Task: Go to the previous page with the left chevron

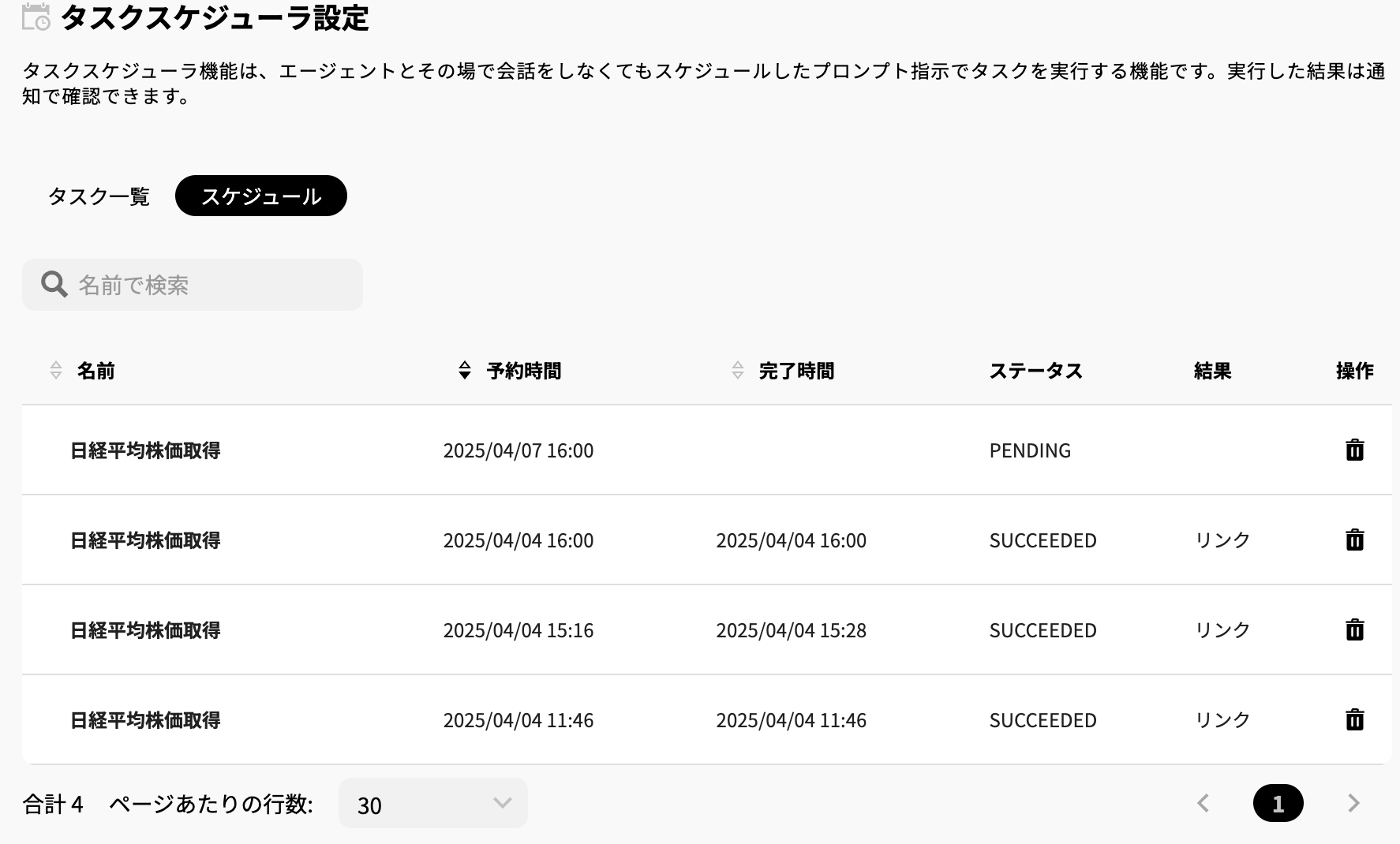Action: pyautogui.click(x=1203, y=803)
